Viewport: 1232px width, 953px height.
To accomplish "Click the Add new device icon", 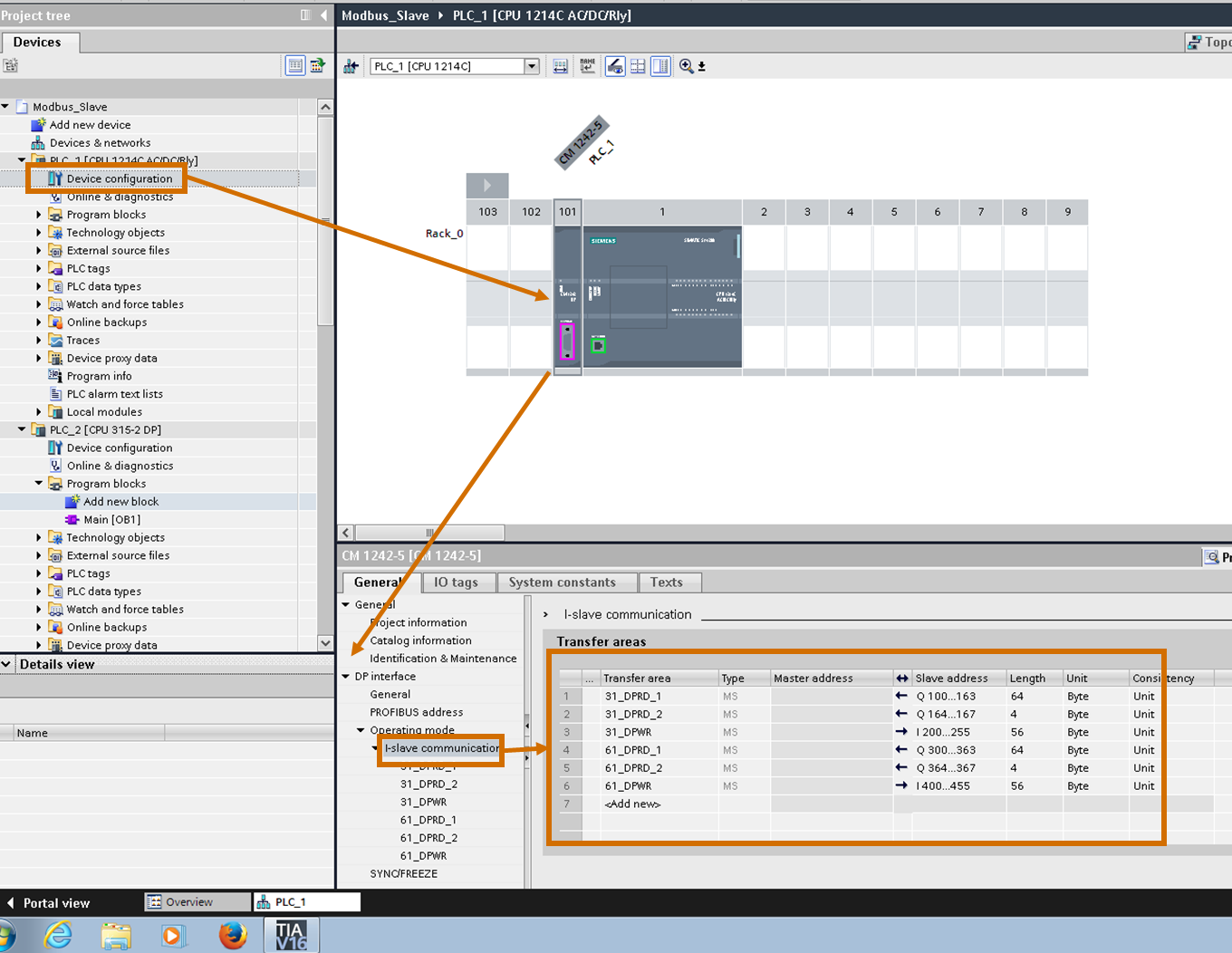I will pyautogui.click(x=38, y=124).
